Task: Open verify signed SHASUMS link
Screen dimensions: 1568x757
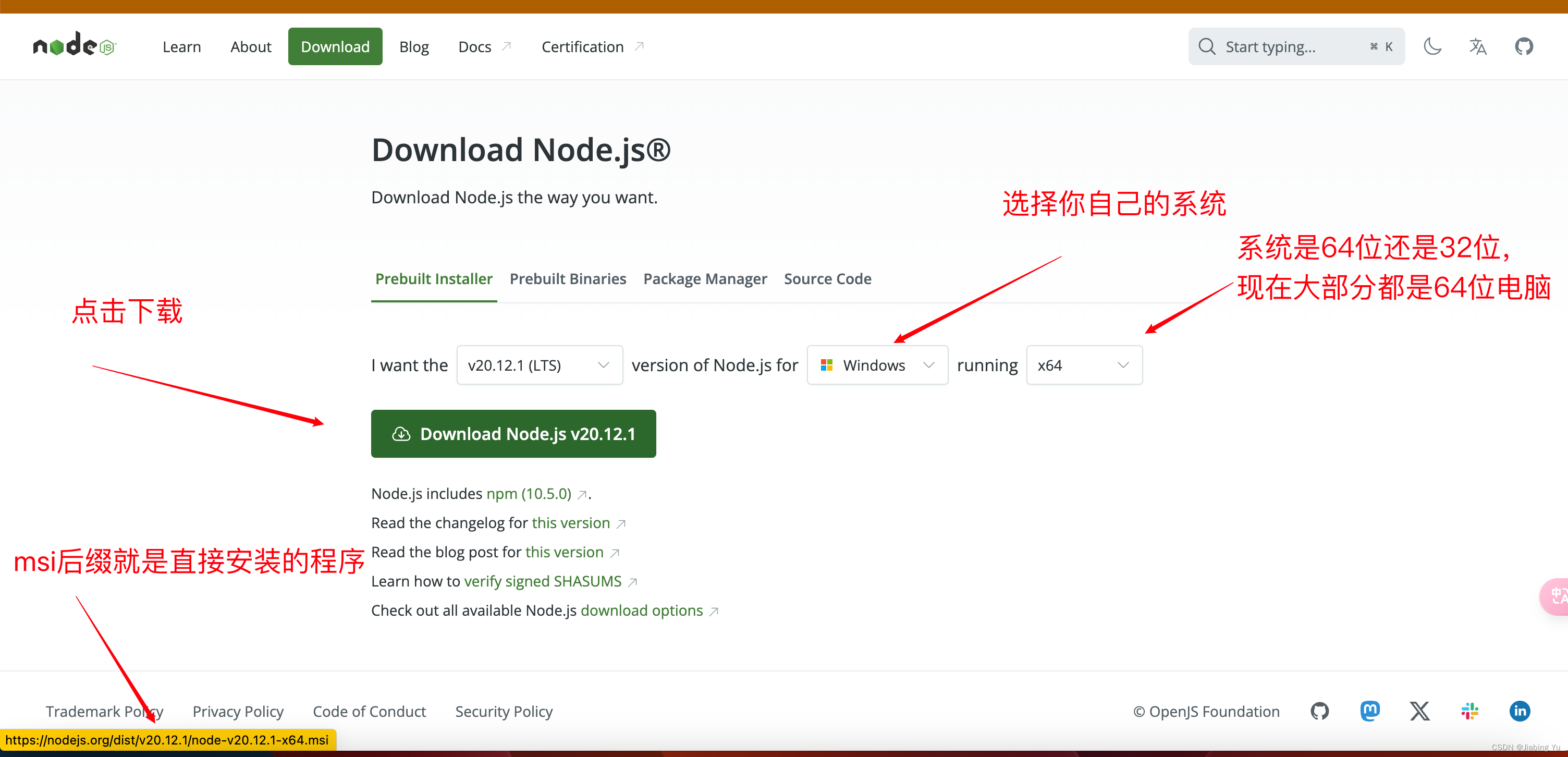Action: click(542, 581)
